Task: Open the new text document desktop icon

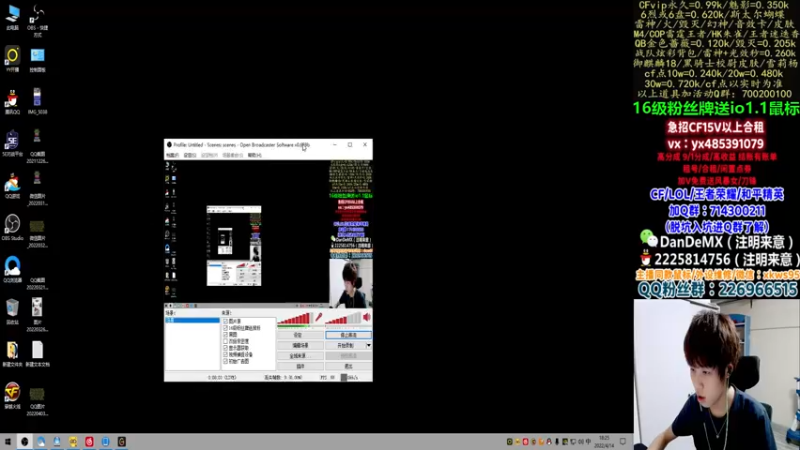Action: [37, 354]
